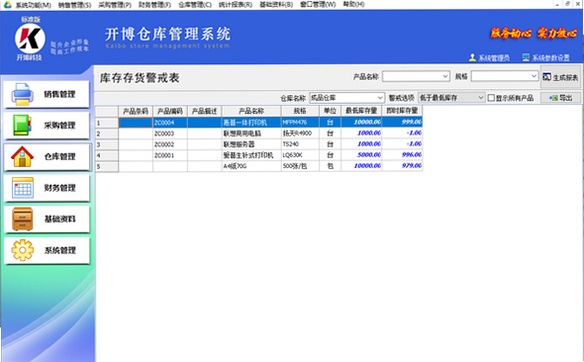Screen dimensions: 584x362
Task: Open the 销售管理(S) menu
Action: point(74,5)
